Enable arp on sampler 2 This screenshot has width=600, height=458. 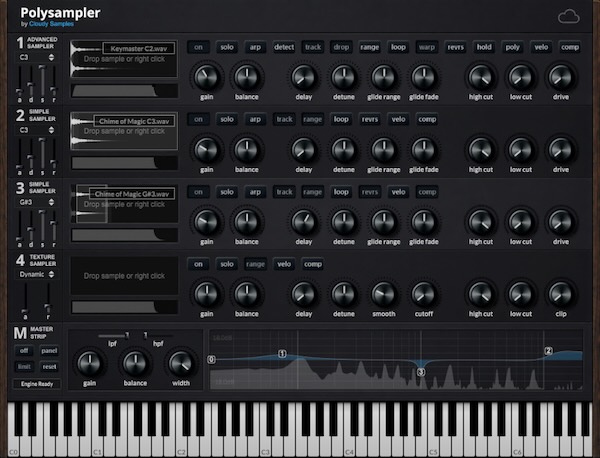[x=255, y=119]
